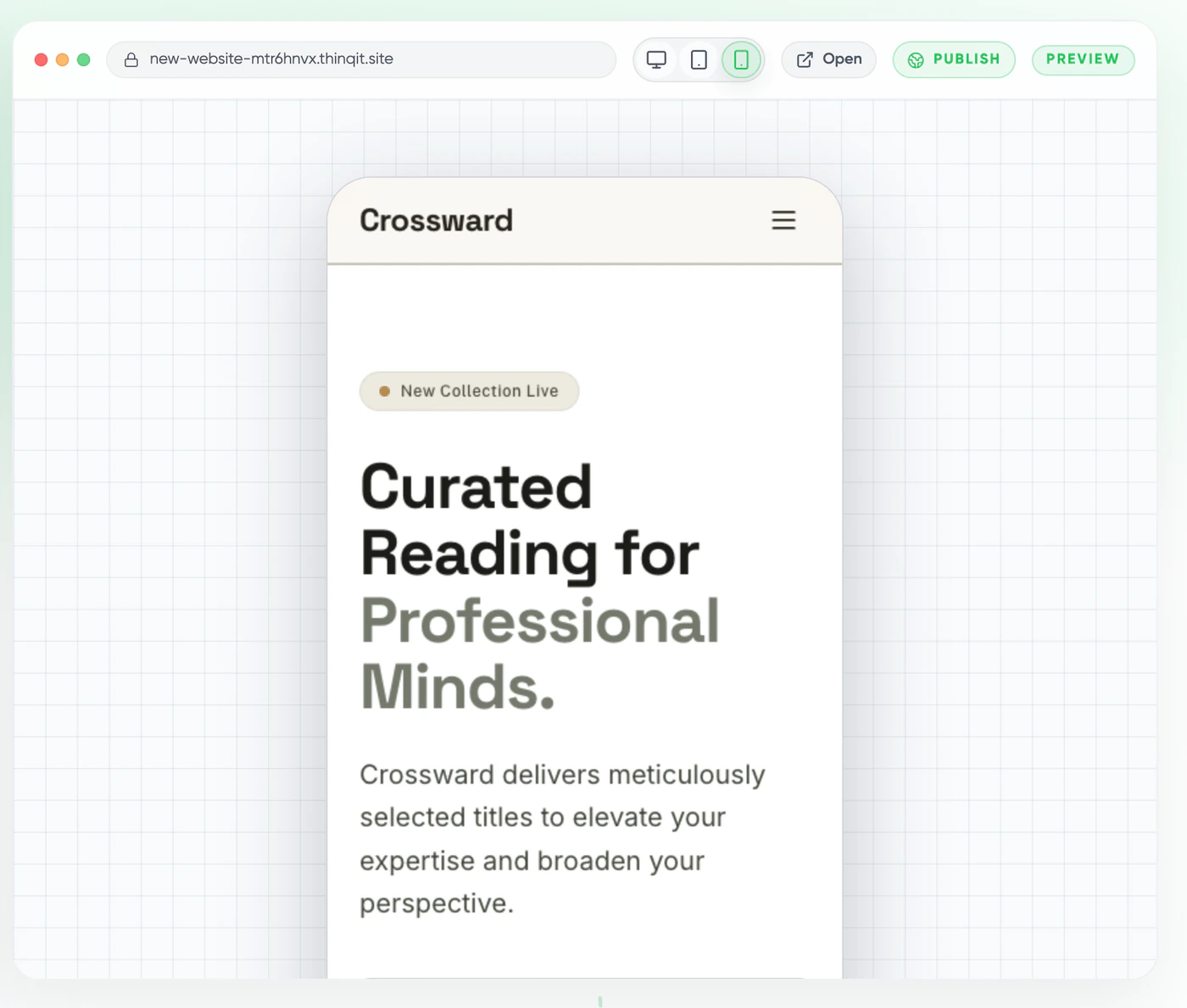Click the 'Professional Minds.' heading text

click(x=540, y=653)
